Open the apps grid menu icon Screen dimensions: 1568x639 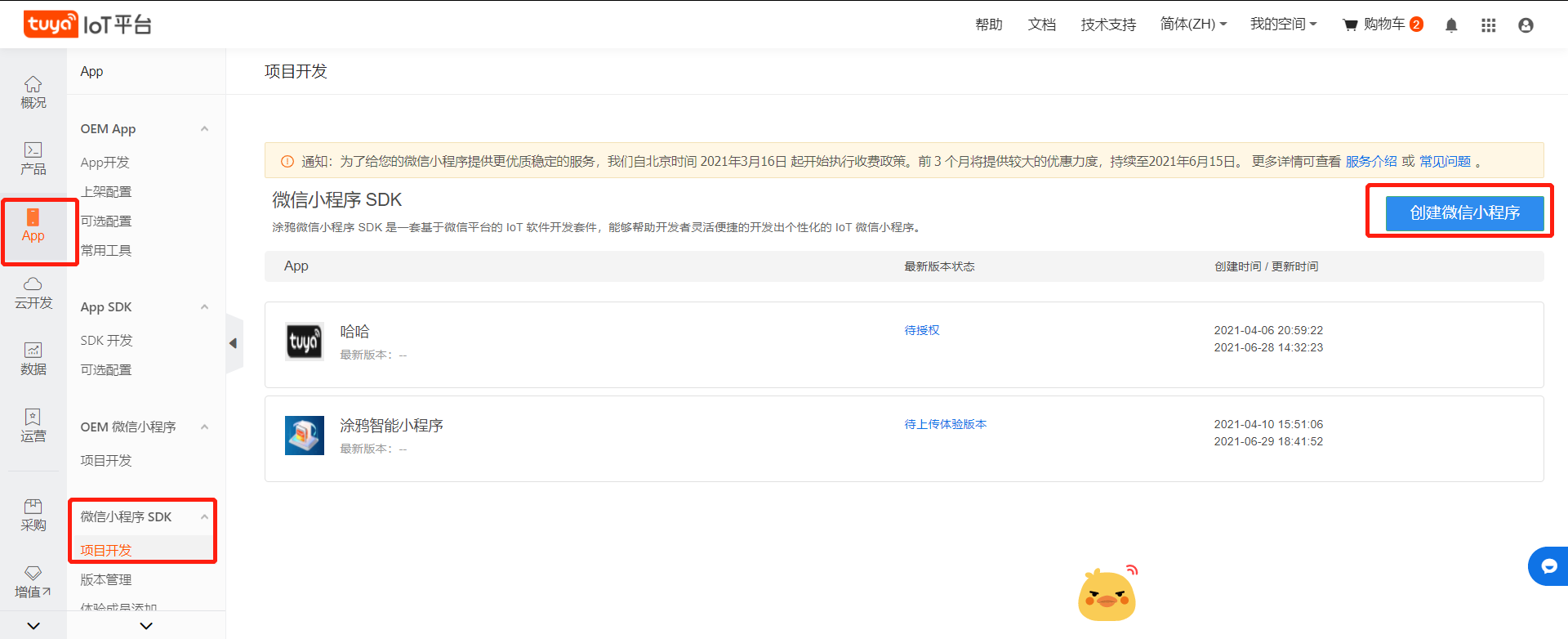point(1488,25)
